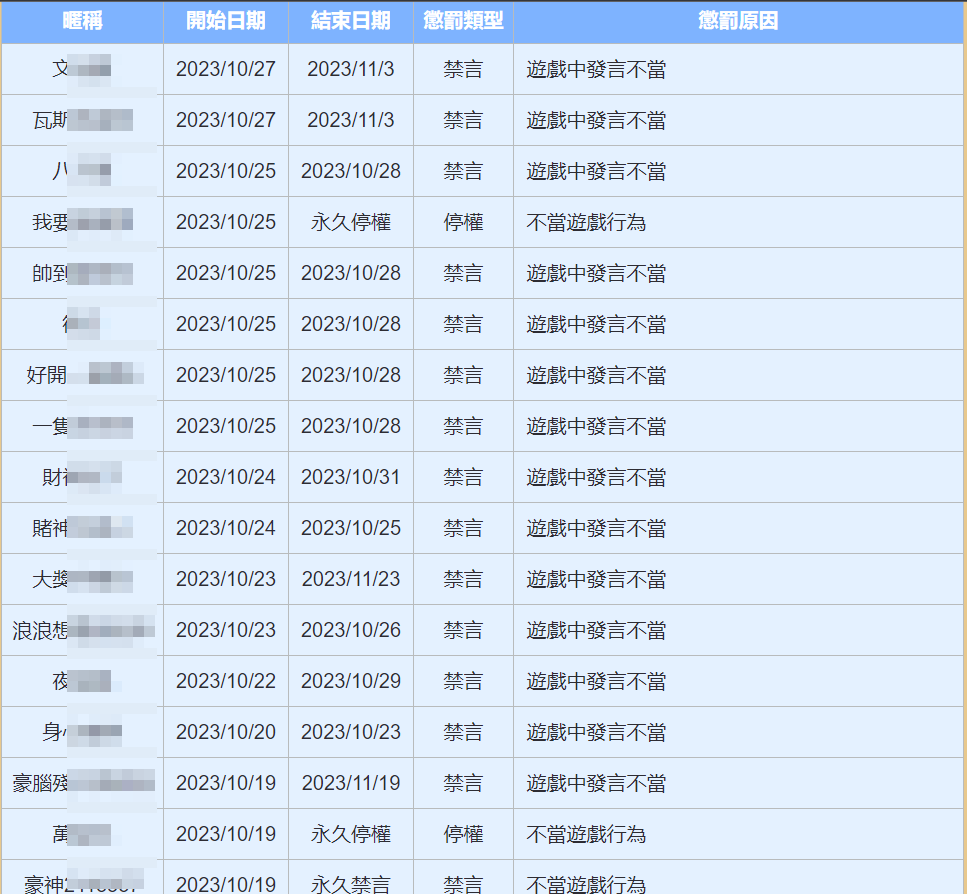
Task: Click the nickname starting with 豪腦殘
Action: pos(83,783)
